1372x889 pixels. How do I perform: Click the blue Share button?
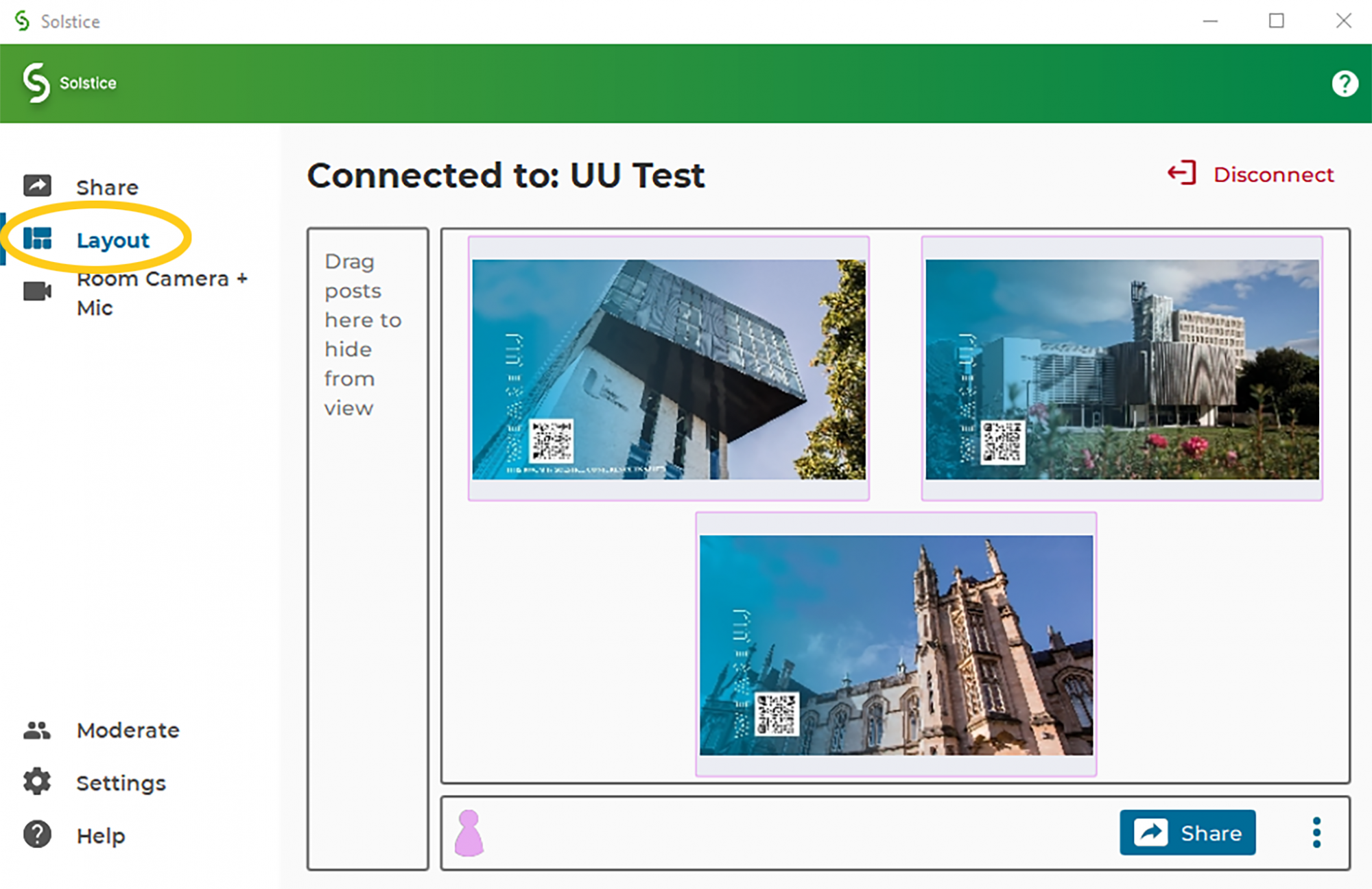coord(1187,833)
